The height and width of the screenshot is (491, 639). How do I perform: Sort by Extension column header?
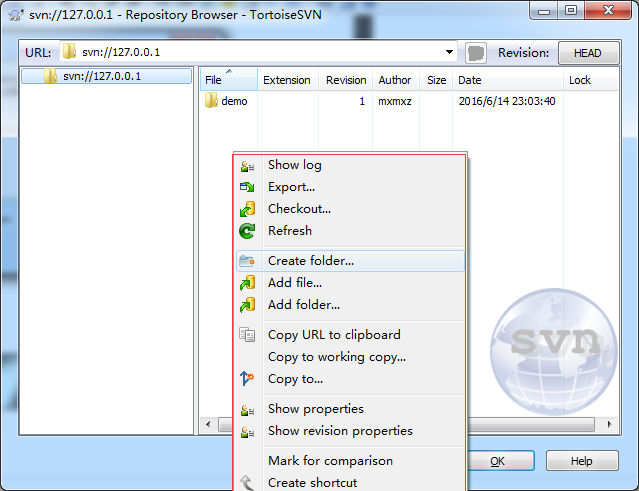click(x=287, y=80)
